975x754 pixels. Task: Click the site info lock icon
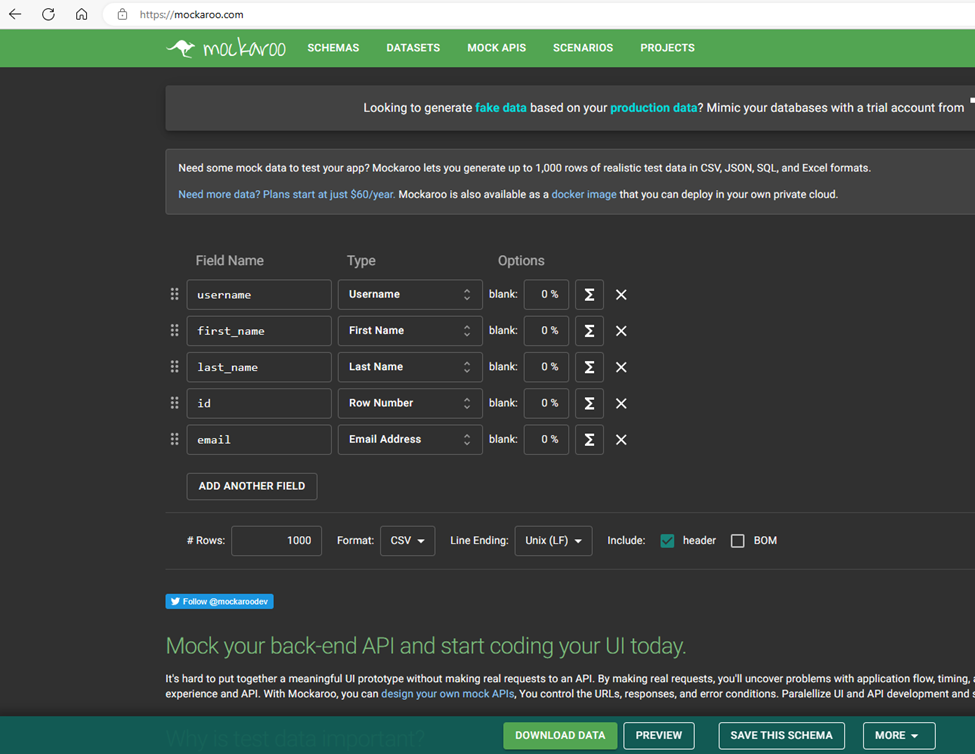pos(122,14)
